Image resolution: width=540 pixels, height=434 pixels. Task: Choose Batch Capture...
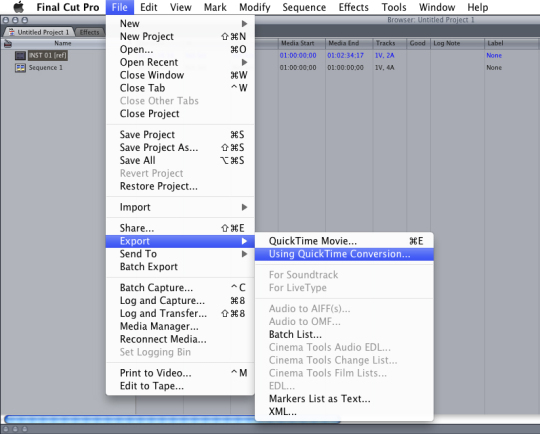[x=180, y=288]
